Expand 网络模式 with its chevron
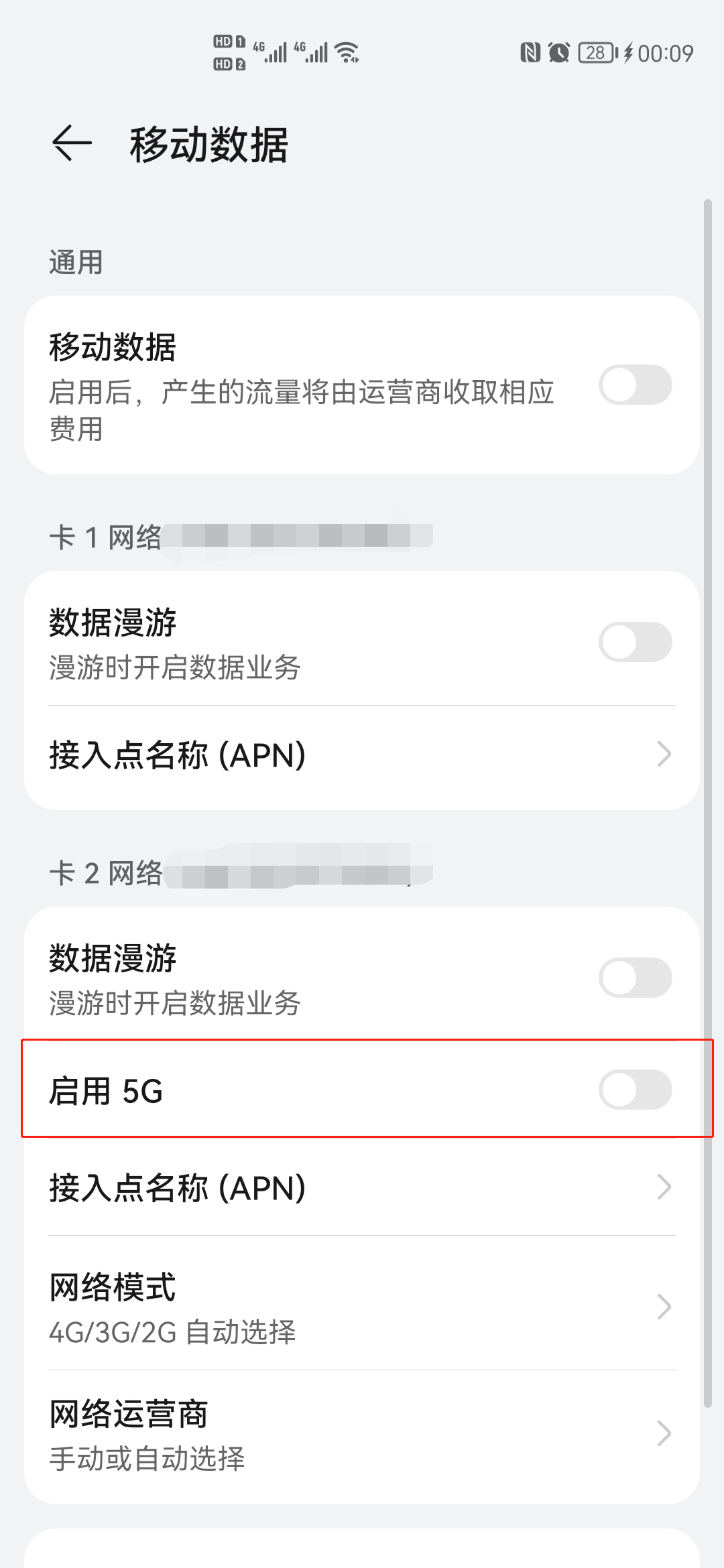 (664, 1306)
